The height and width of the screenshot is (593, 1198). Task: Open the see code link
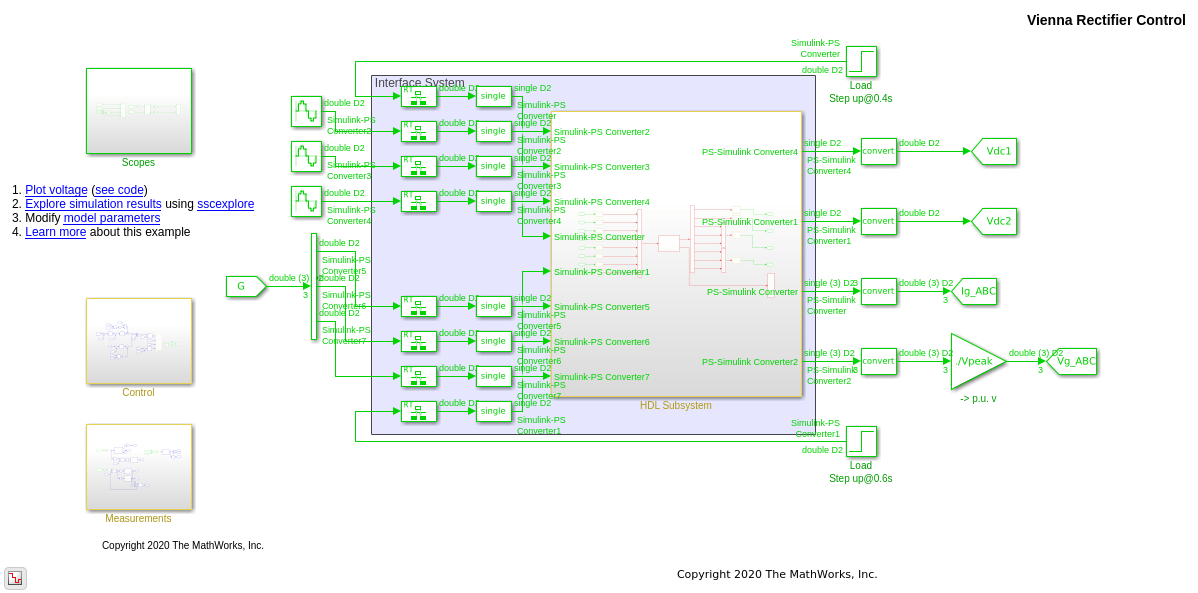pyautogui.click(x=119, y=190)
